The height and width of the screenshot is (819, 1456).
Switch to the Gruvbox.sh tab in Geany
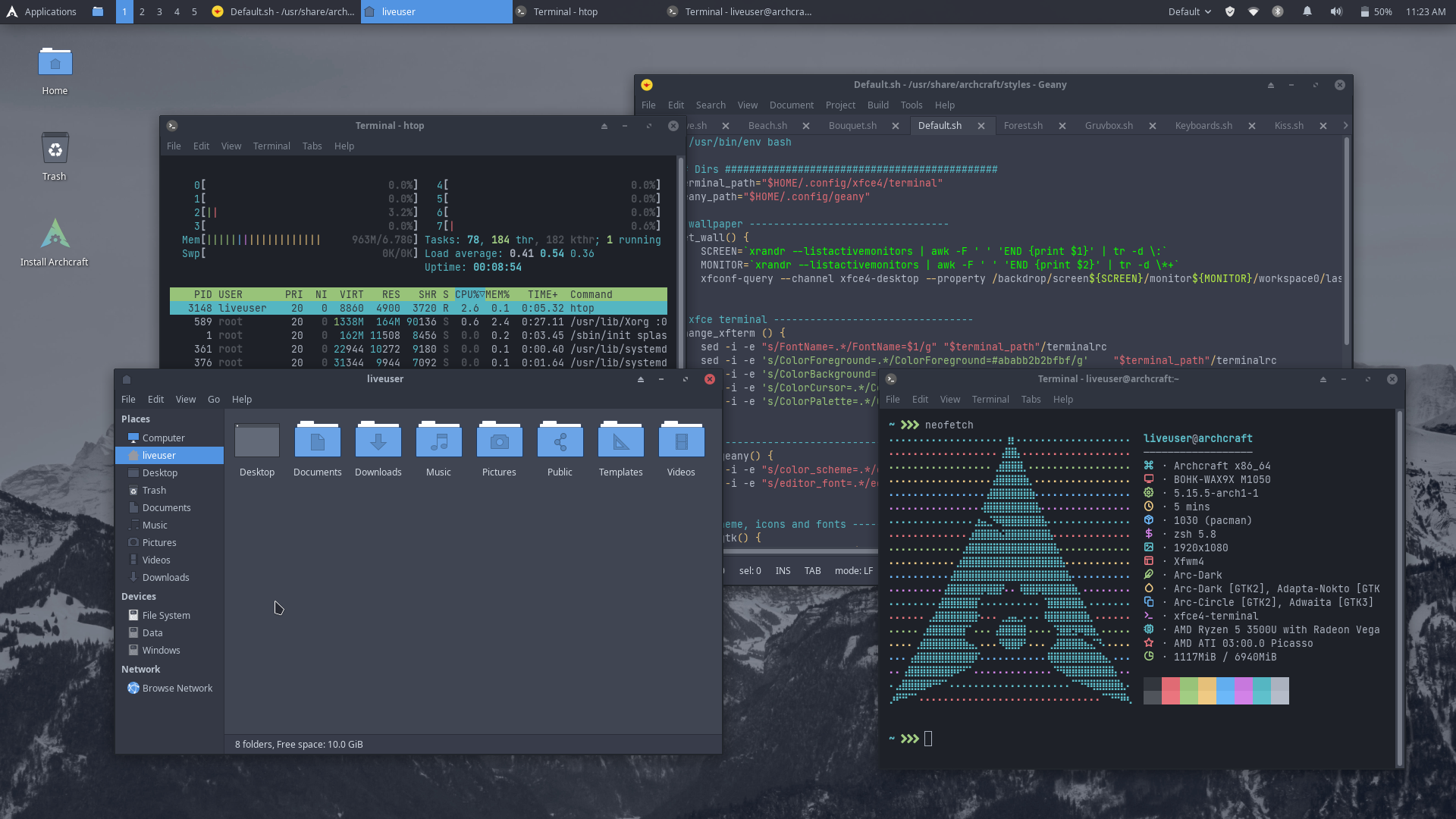[x=1109, y=125]
